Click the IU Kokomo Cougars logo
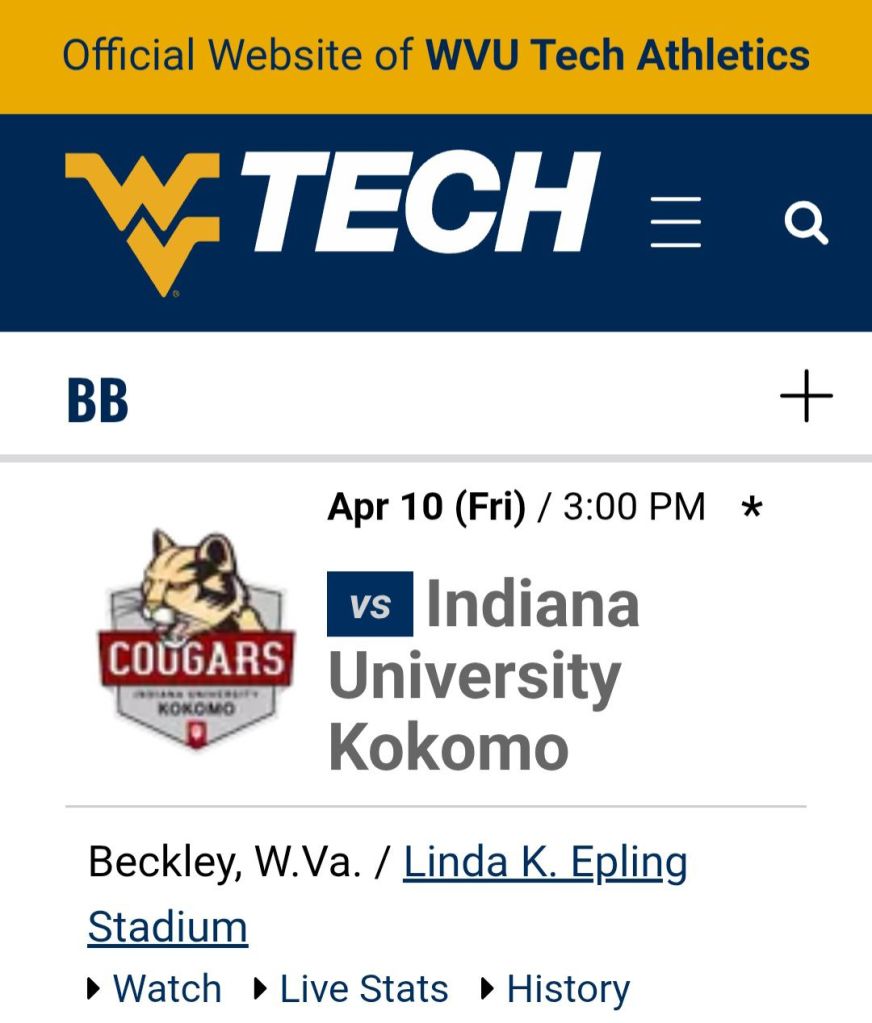This screenshot has width=872, height=1023. tap(196, 641)
